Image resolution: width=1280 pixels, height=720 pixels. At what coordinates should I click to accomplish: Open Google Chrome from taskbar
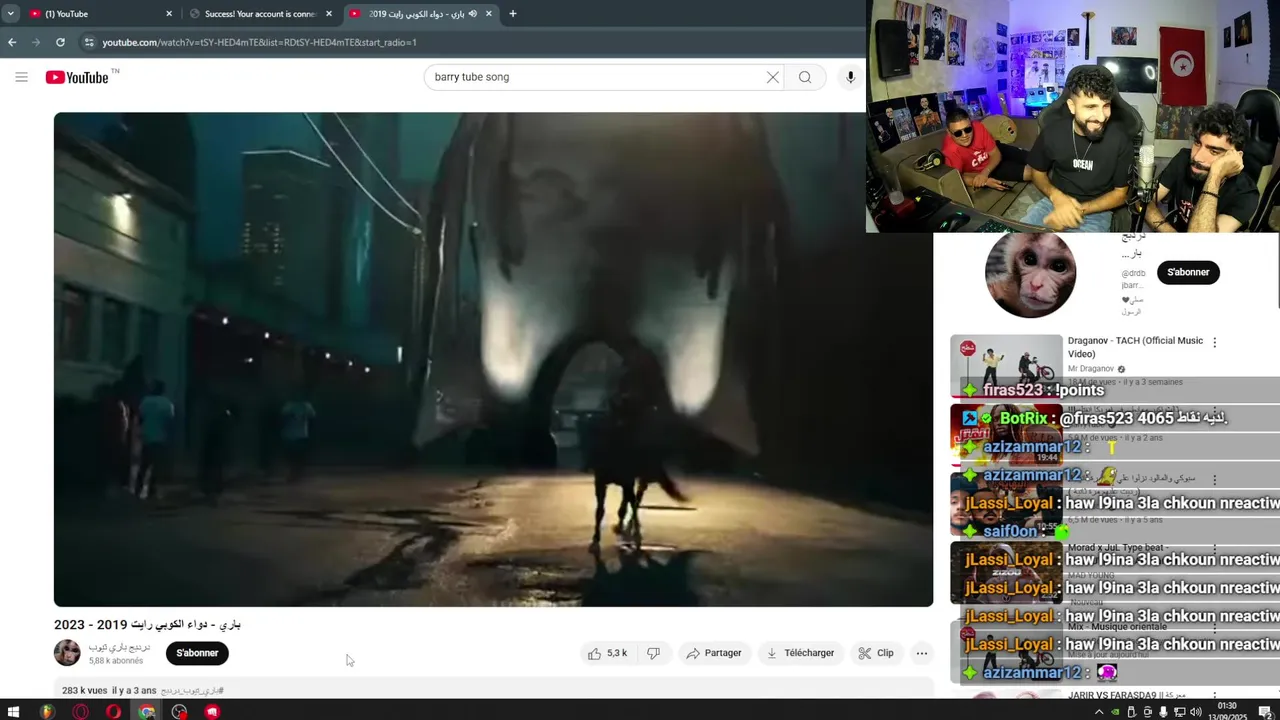tap(146, 712)
